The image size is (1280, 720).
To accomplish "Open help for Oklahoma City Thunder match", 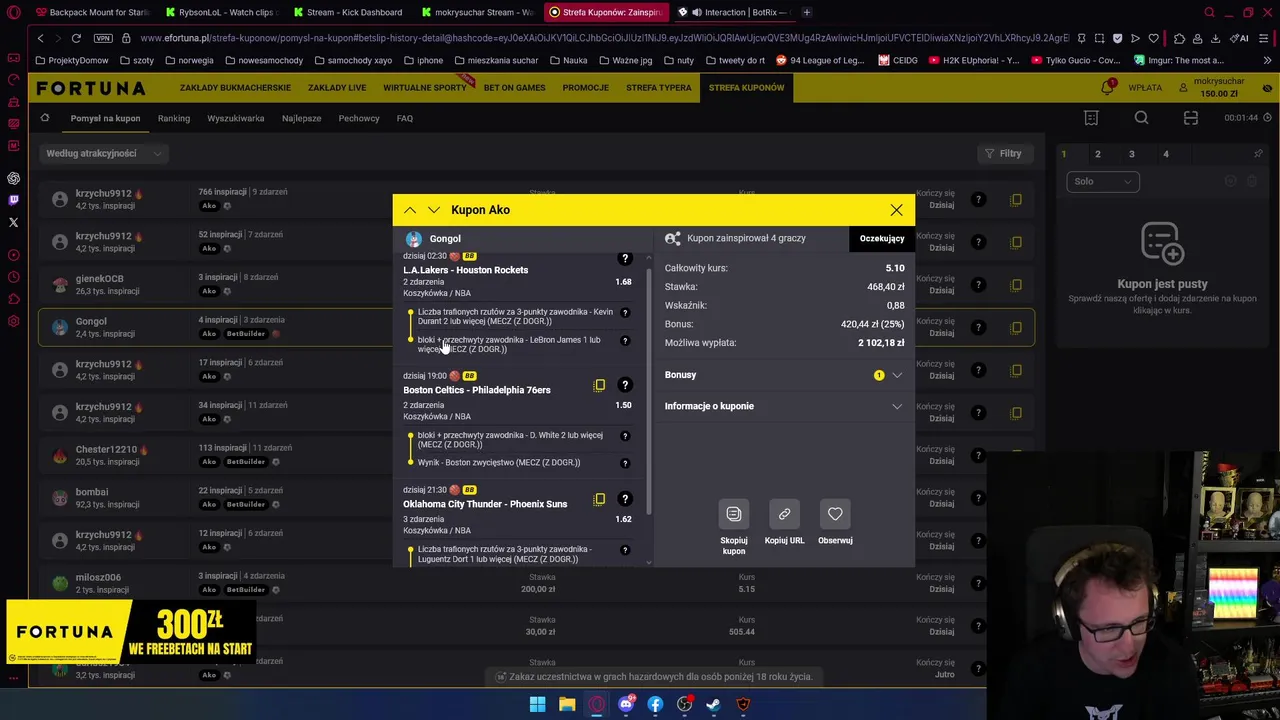I will [625, 499].
